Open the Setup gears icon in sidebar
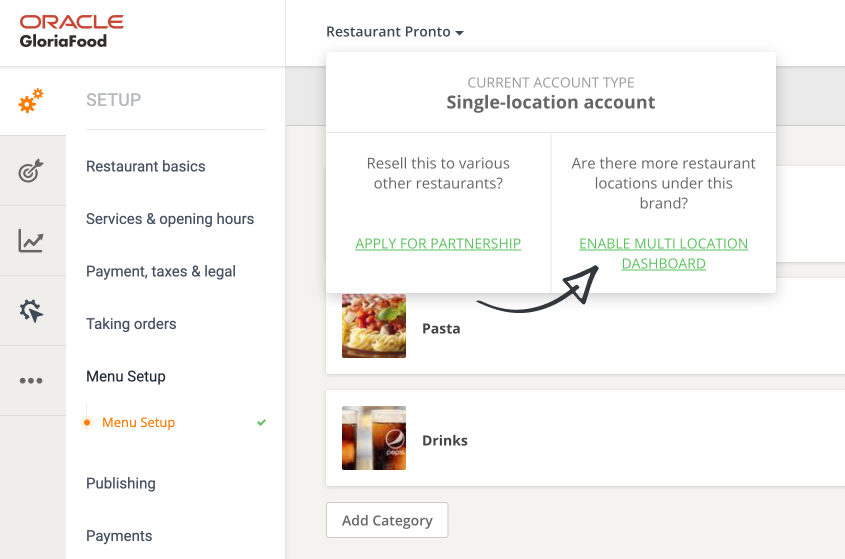Viewport: 845px width, 559px height. [x=31, y=100]
